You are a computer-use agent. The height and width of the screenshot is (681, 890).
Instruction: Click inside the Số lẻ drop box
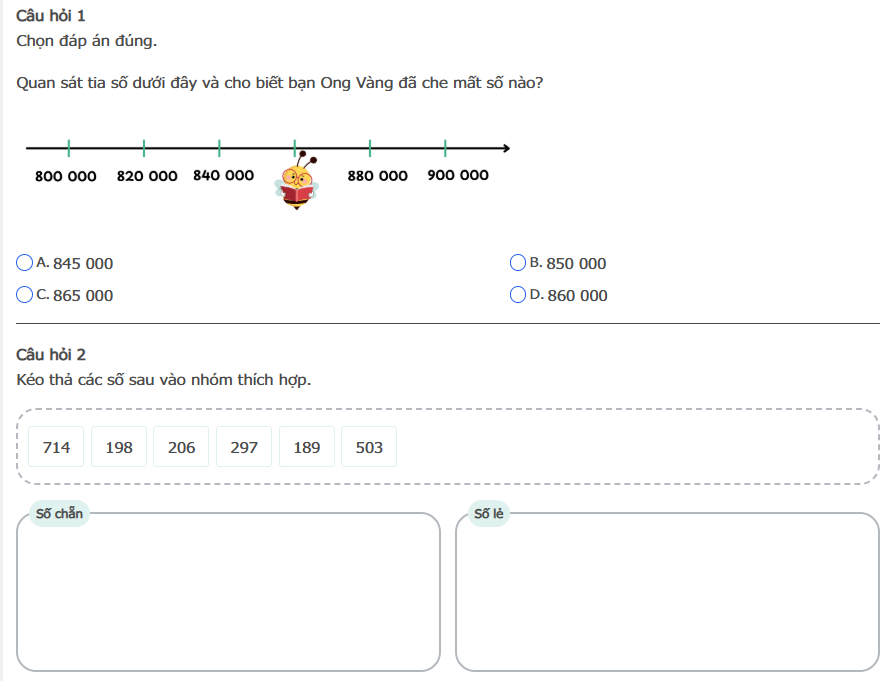coord(667,595)
